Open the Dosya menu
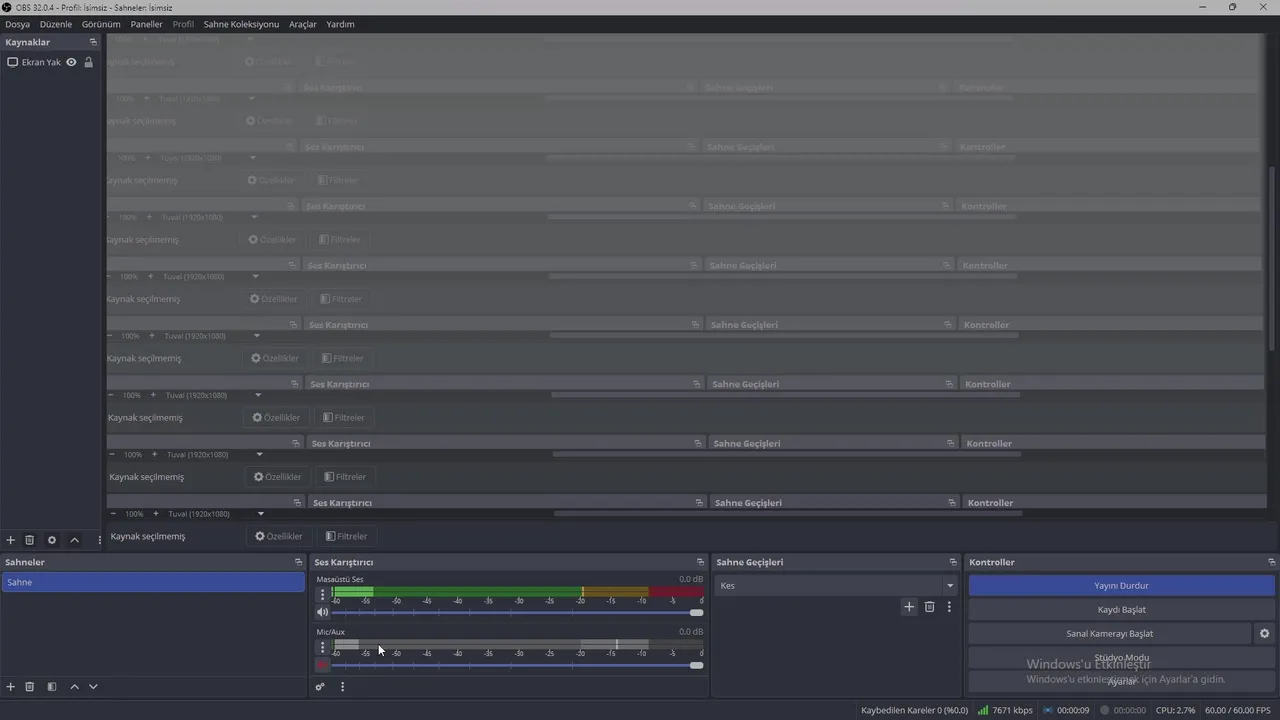 click(17, 24)
